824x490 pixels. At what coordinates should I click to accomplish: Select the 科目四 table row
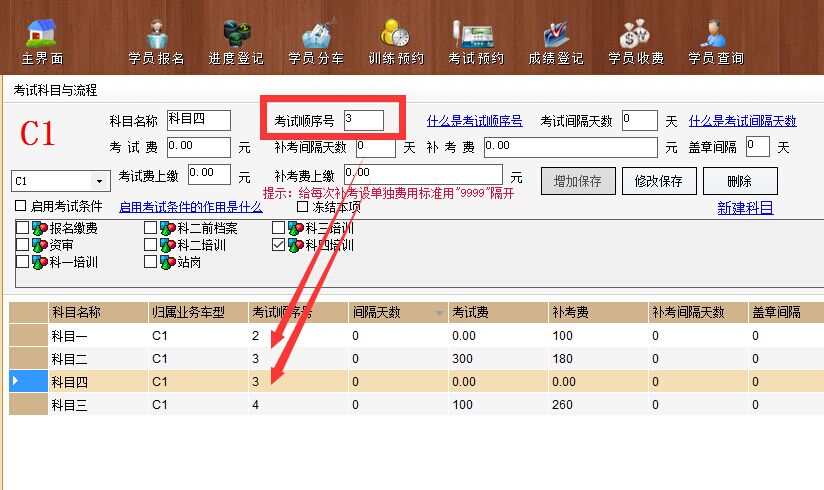point(416,382)
